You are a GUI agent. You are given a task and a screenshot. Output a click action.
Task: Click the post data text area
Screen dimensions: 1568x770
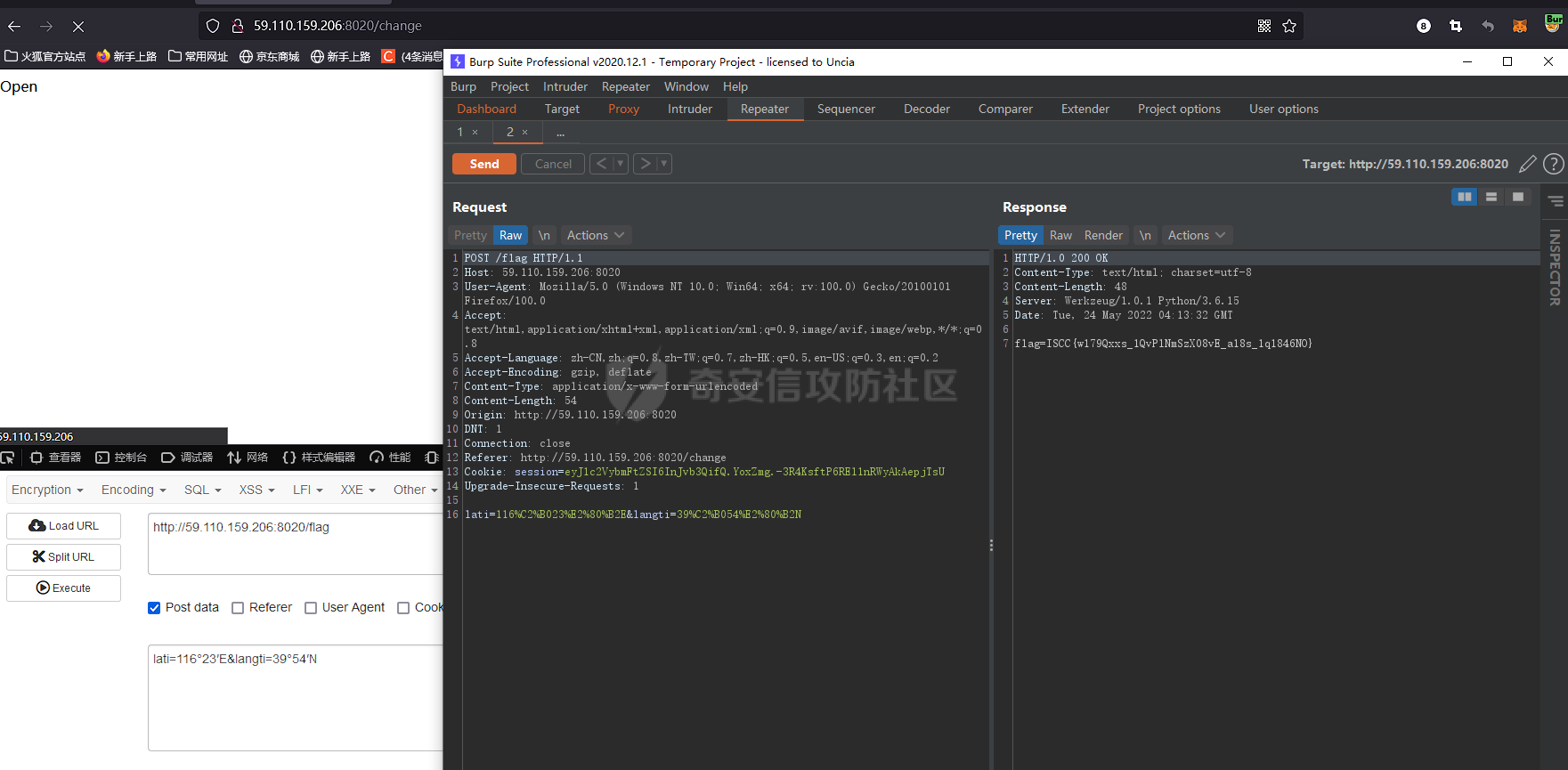click(297, 698)
